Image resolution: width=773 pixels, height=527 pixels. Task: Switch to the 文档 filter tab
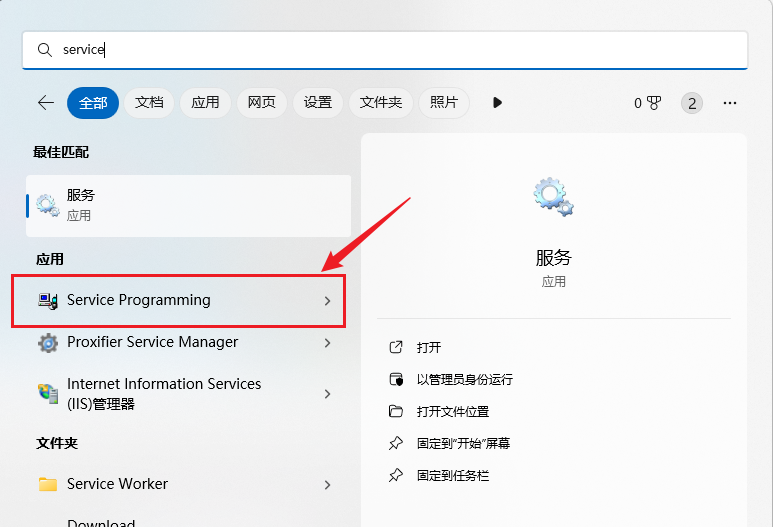pyautogui.click(x=149, y=102)
